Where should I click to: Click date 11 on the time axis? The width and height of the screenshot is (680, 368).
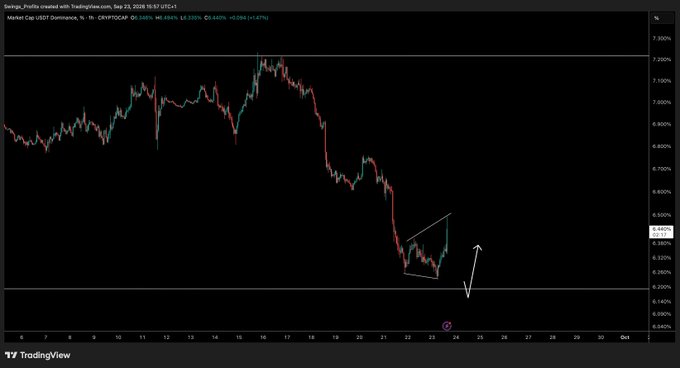coord(142,337)
